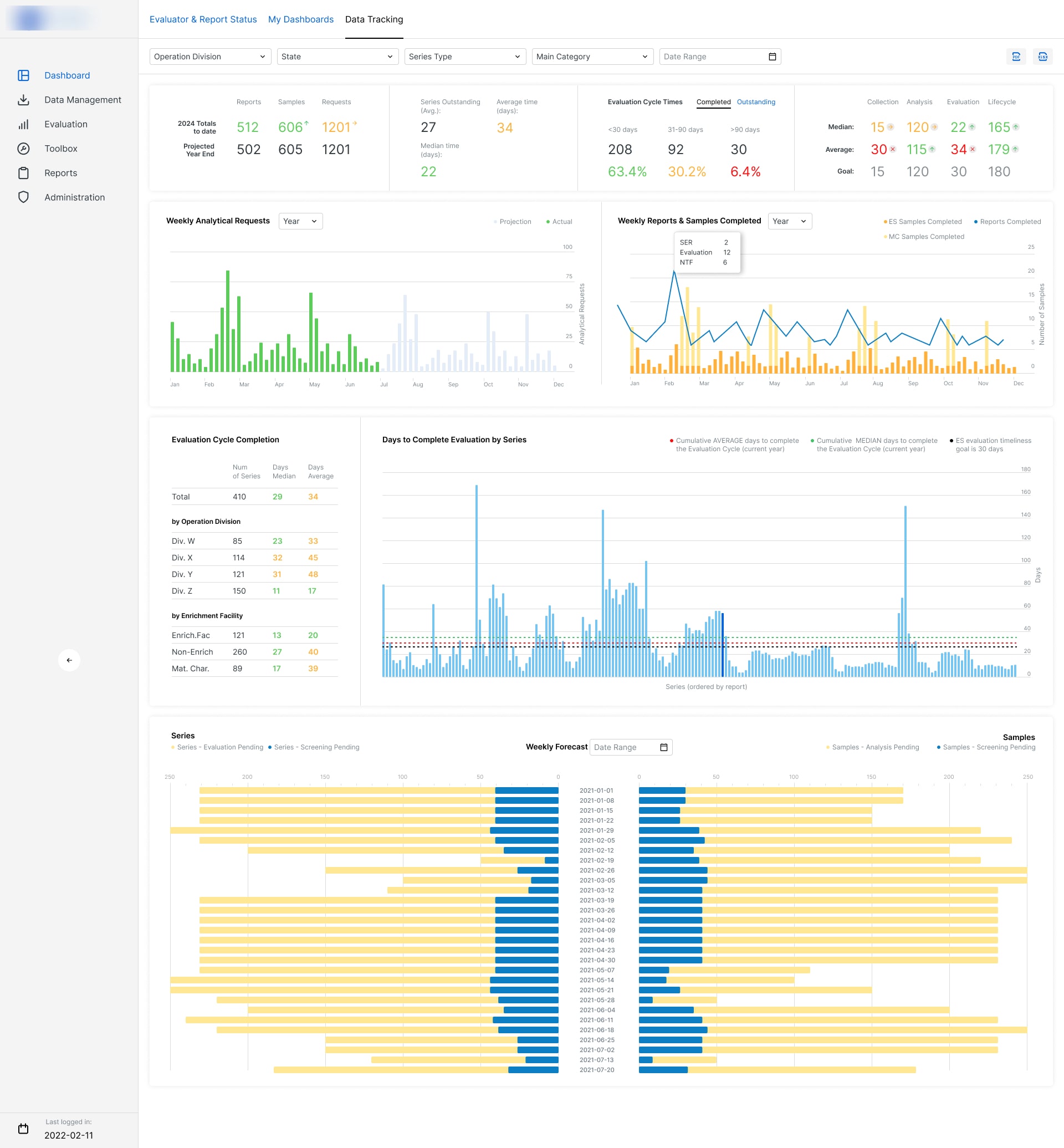
Task: Open Year dropdown for Weekly Analytical Requests
Action: tap(300, 221)
